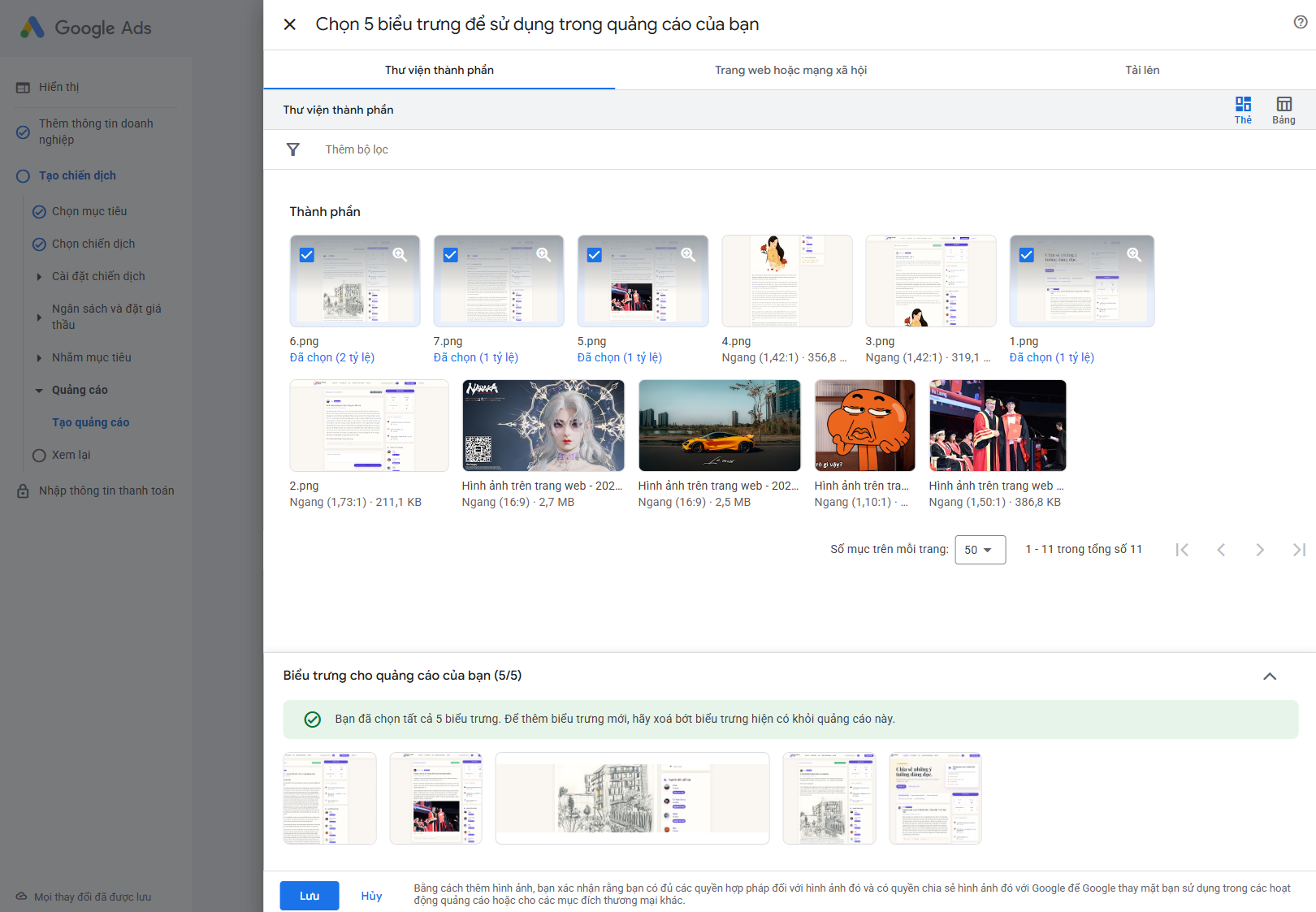Close the logo selection dialog
1316x912 pixels.
[x=289, y=24]
